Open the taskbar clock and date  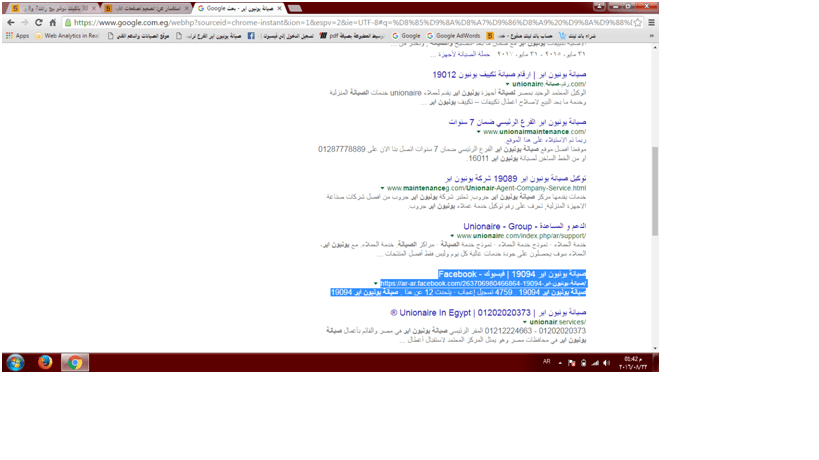(633, 363)
